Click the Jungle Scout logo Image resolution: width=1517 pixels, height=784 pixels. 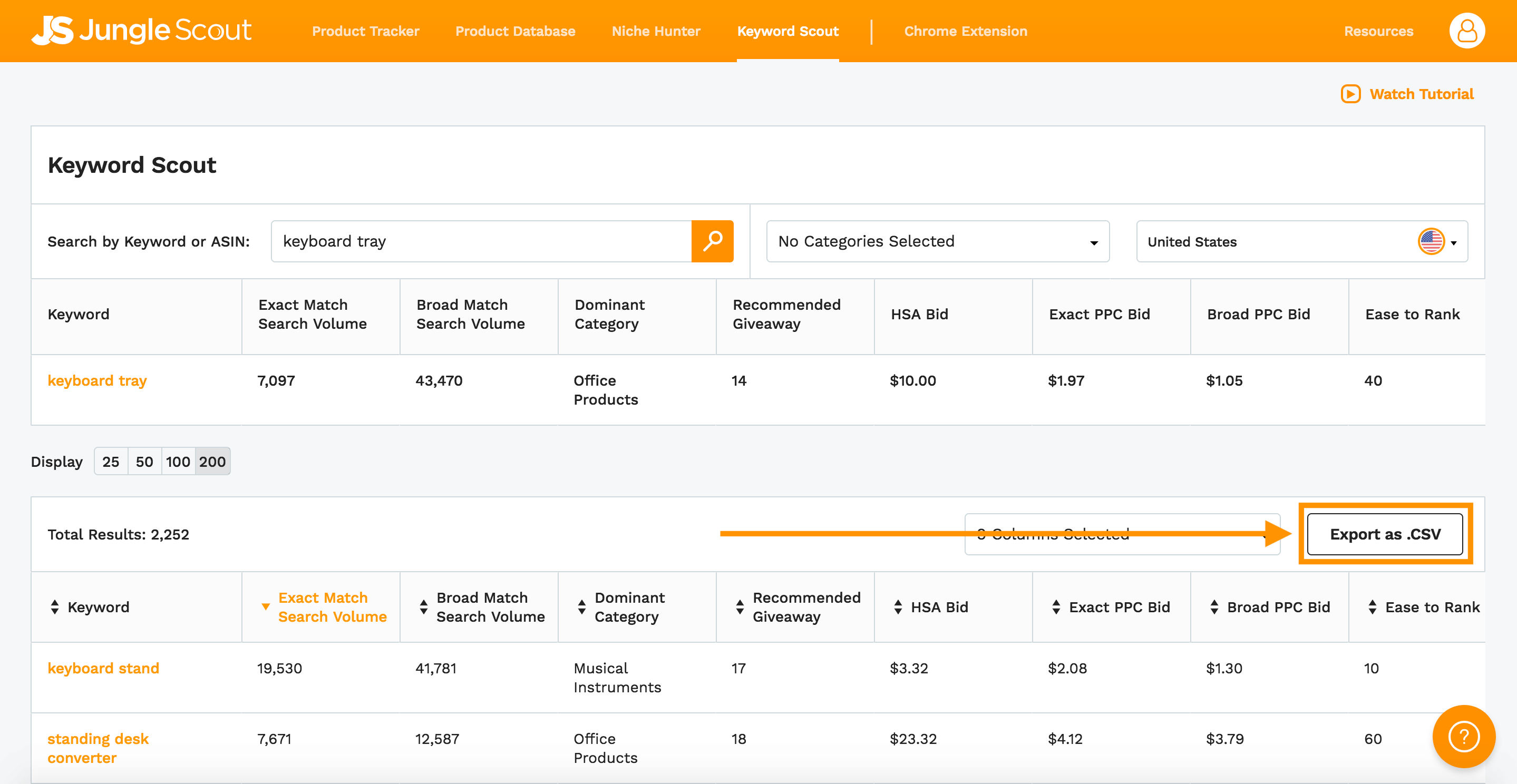point(141,31)
